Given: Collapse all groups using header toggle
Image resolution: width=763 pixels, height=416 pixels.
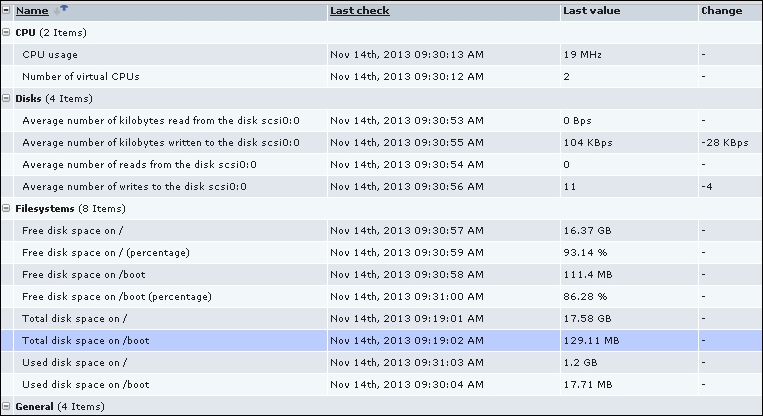Looking at the screenshot, I should (x=7, y=11).
